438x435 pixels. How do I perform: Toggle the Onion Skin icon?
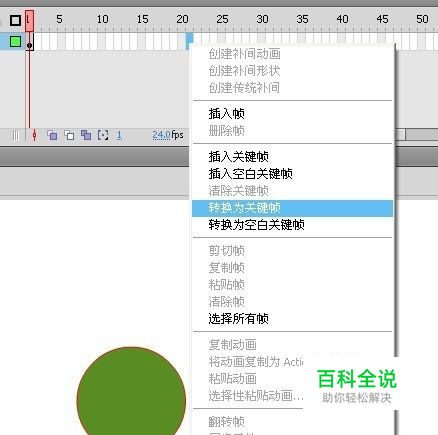(x=52, y=135)
